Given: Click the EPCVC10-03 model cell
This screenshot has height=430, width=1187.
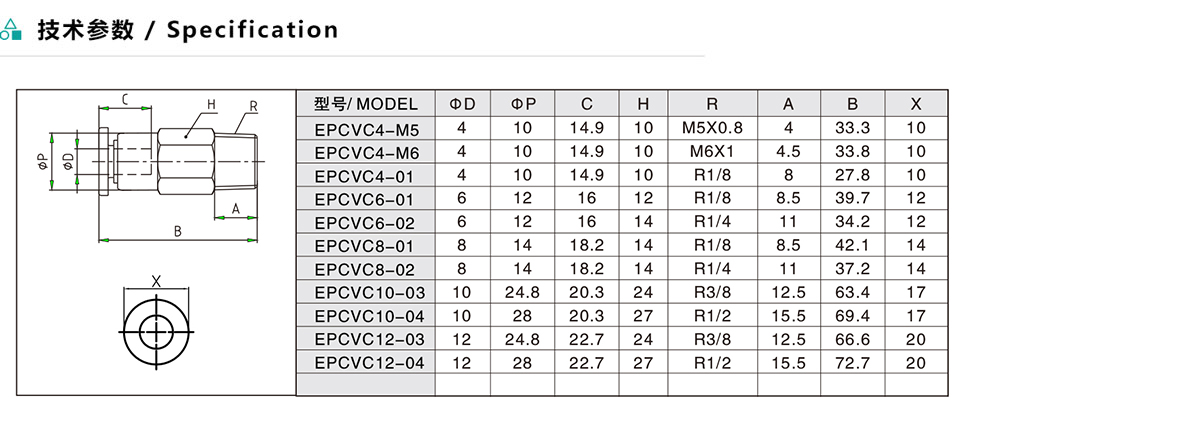Looking at the screenshot, I should coord(369,292).
